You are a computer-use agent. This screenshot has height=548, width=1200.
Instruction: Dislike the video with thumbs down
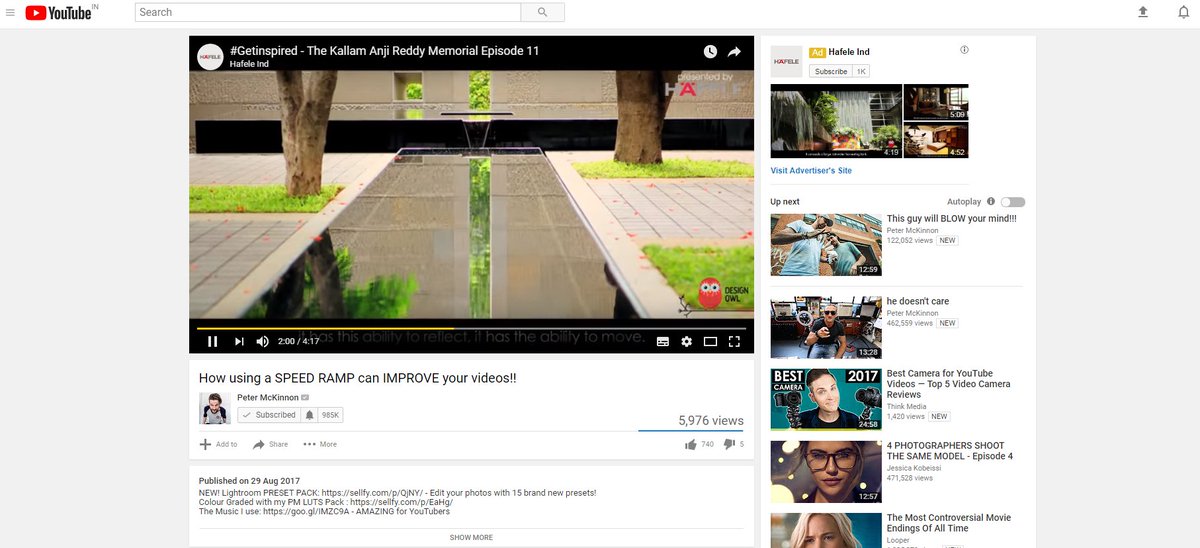point(729,444)
